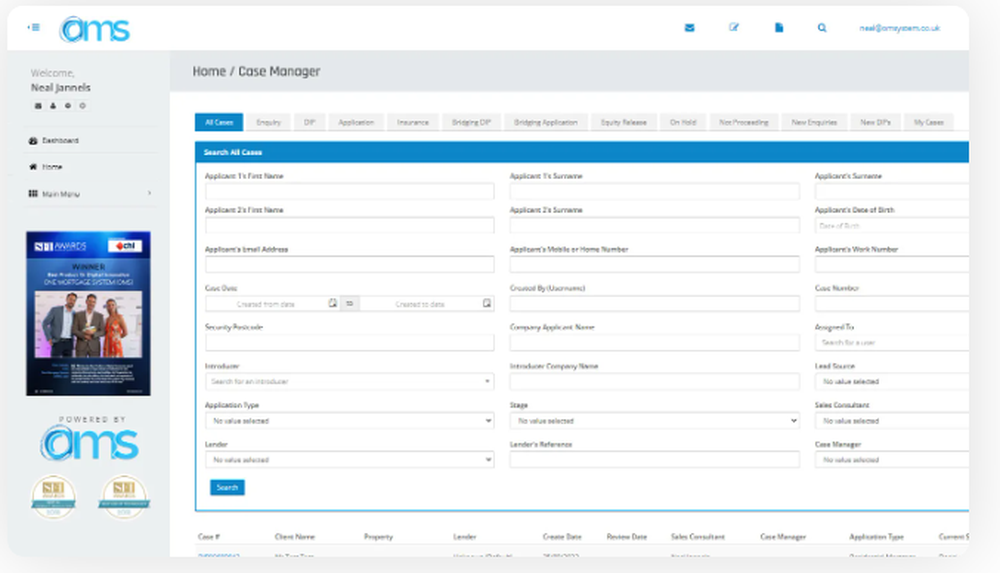Open the Application Type dropdown

pyautogui.click(x=349, y=421)
